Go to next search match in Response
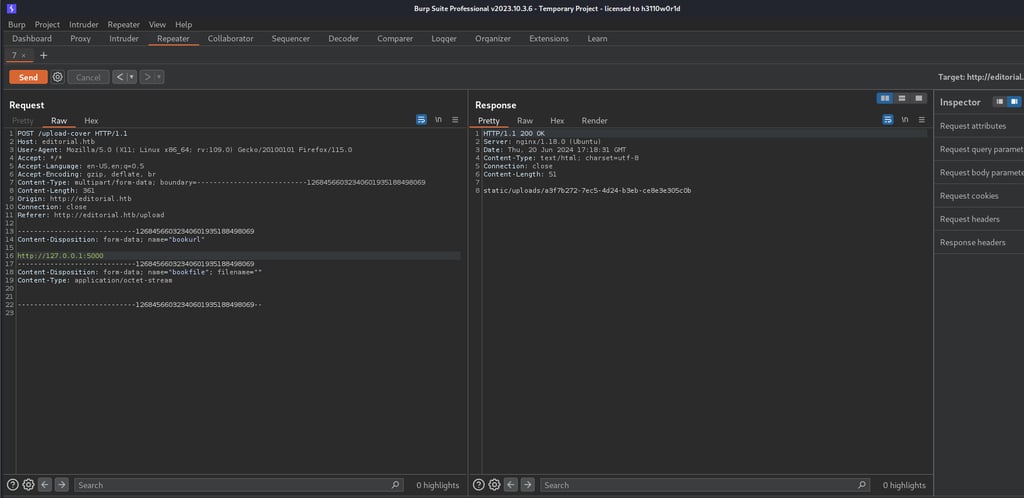Viewport: 1024px width, 498px height. click(527, 485)
